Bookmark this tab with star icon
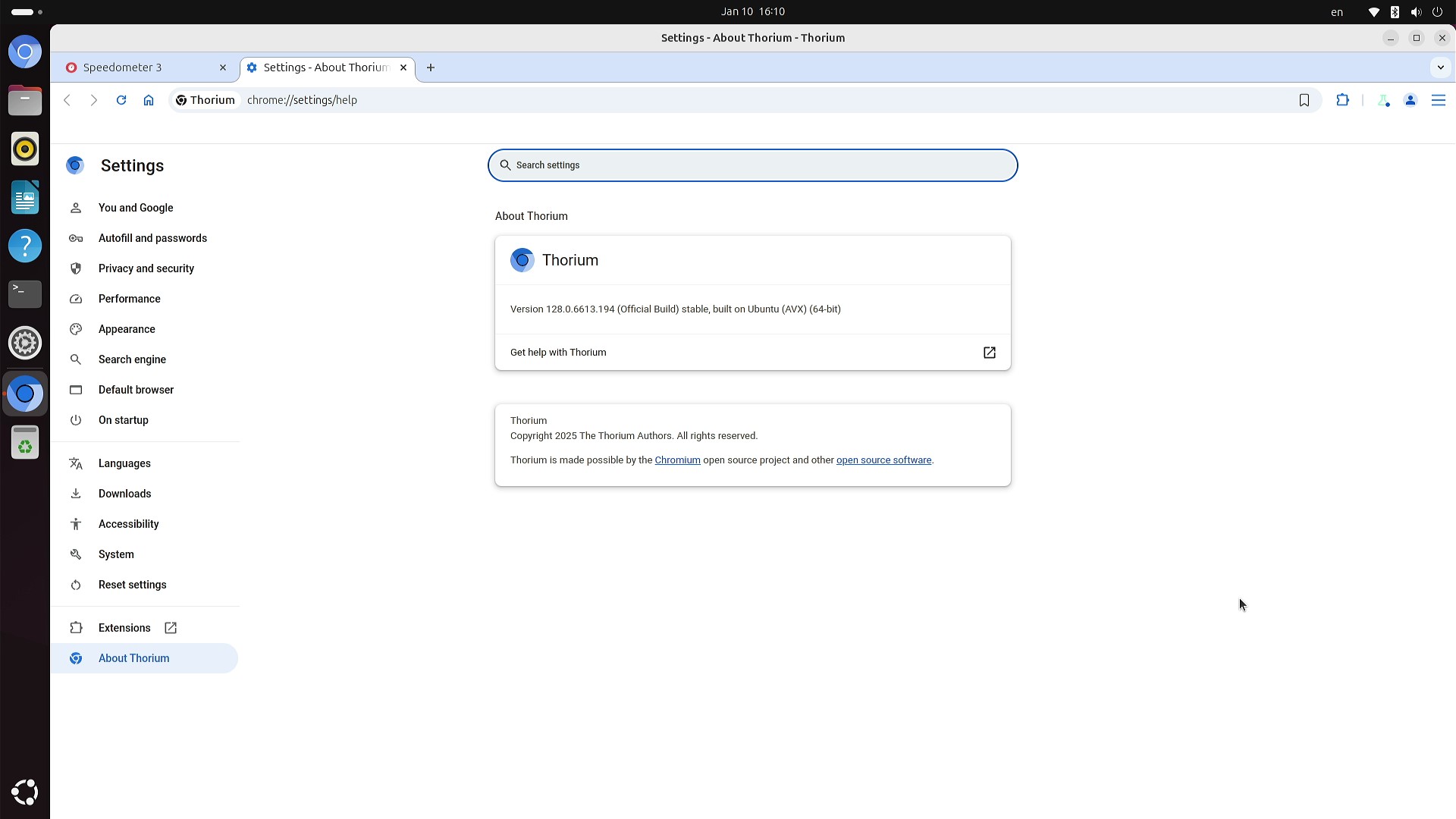The image size is (1456, 819). pos(1304,100)
